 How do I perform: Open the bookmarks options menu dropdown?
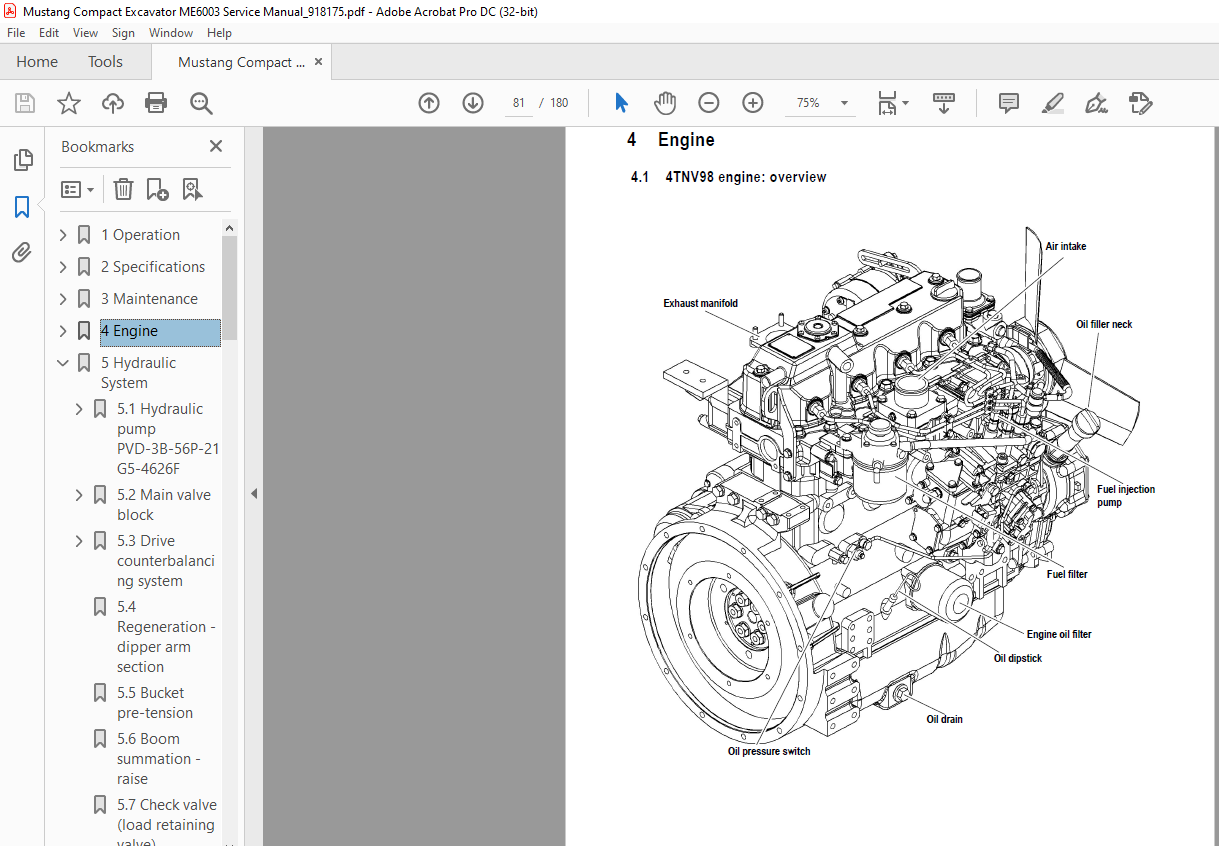coord(77,189)
